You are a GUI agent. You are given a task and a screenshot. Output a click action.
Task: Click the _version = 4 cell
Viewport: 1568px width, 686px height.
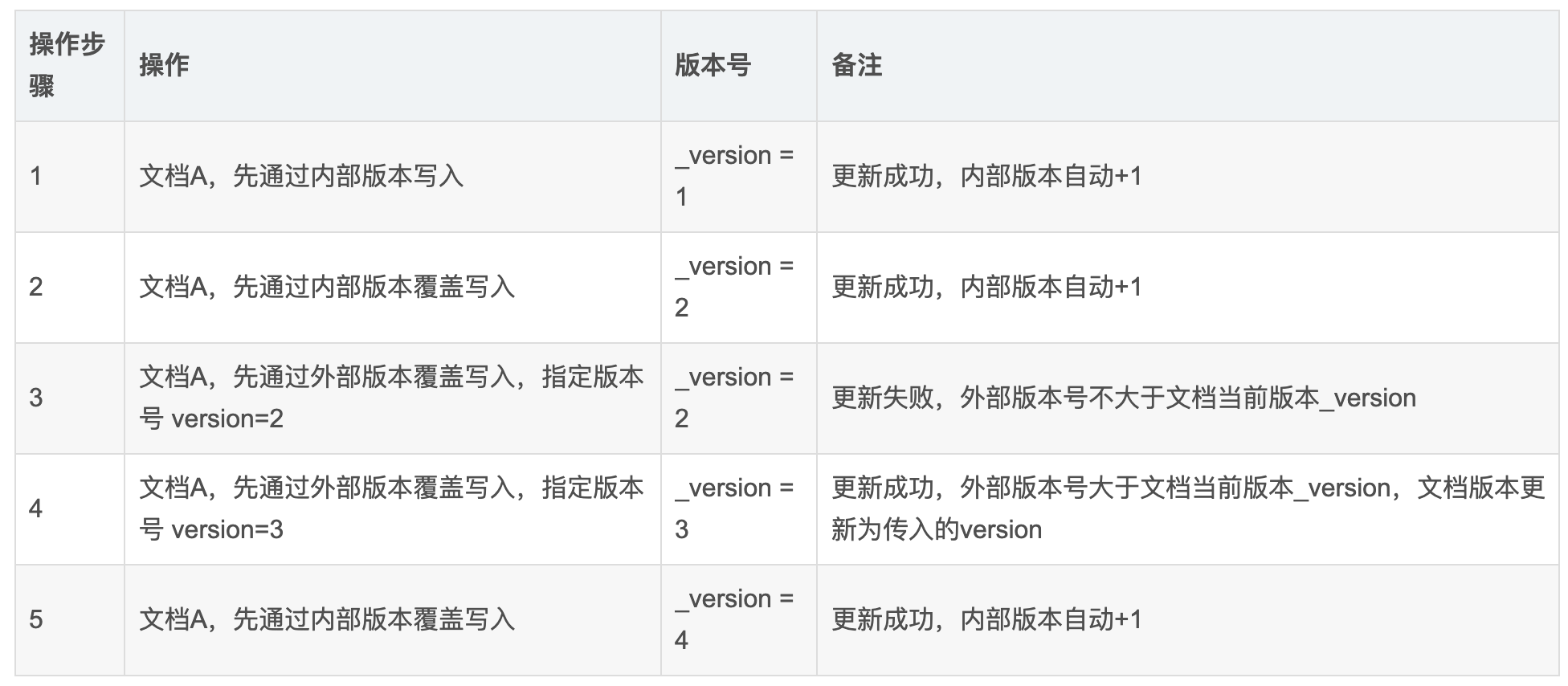point(734,619)
